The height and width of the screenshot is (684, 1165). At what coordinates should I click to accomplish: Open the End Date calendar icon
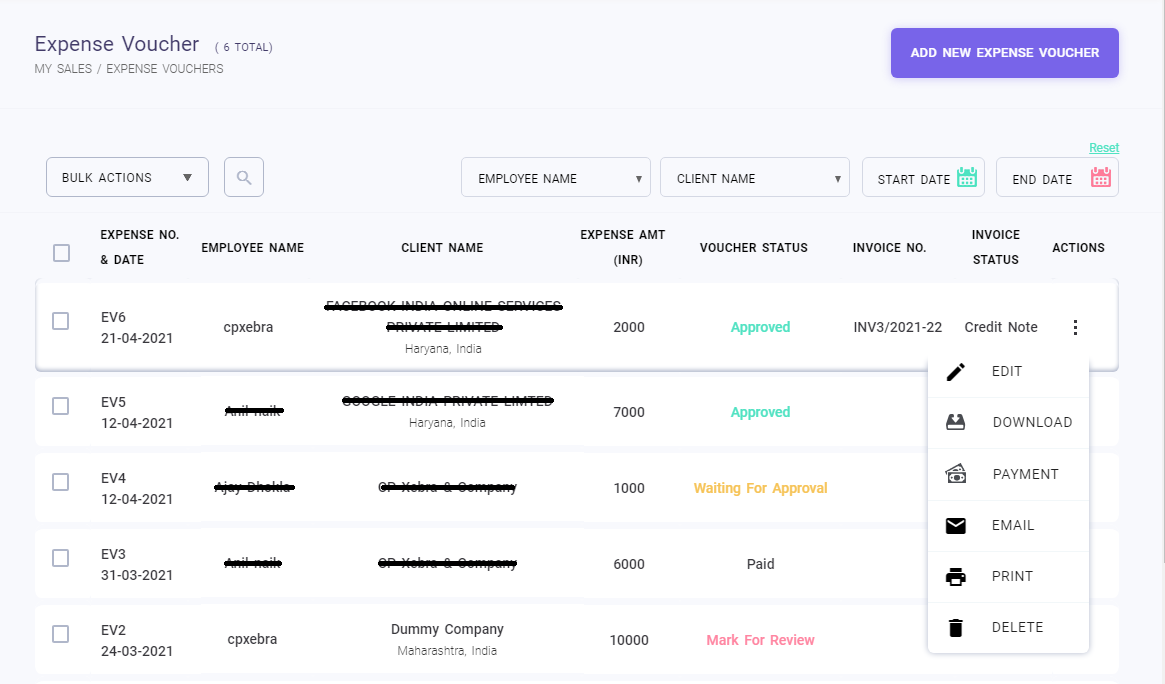click(1100, 178)
